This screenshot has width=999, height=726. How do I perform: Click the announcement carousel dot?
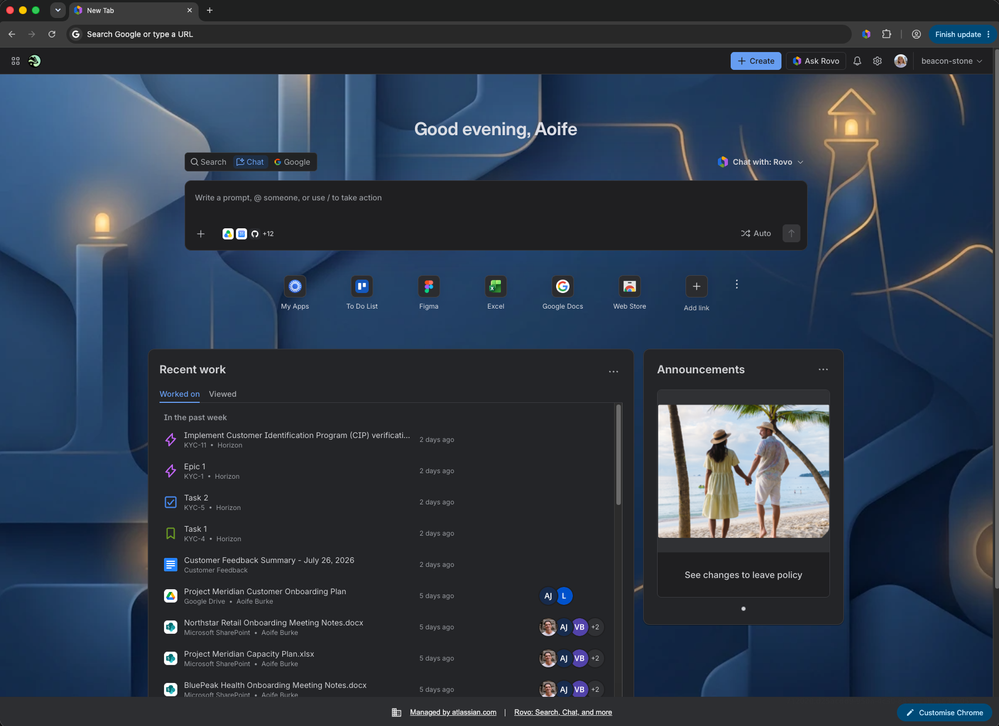click(744, 609)
